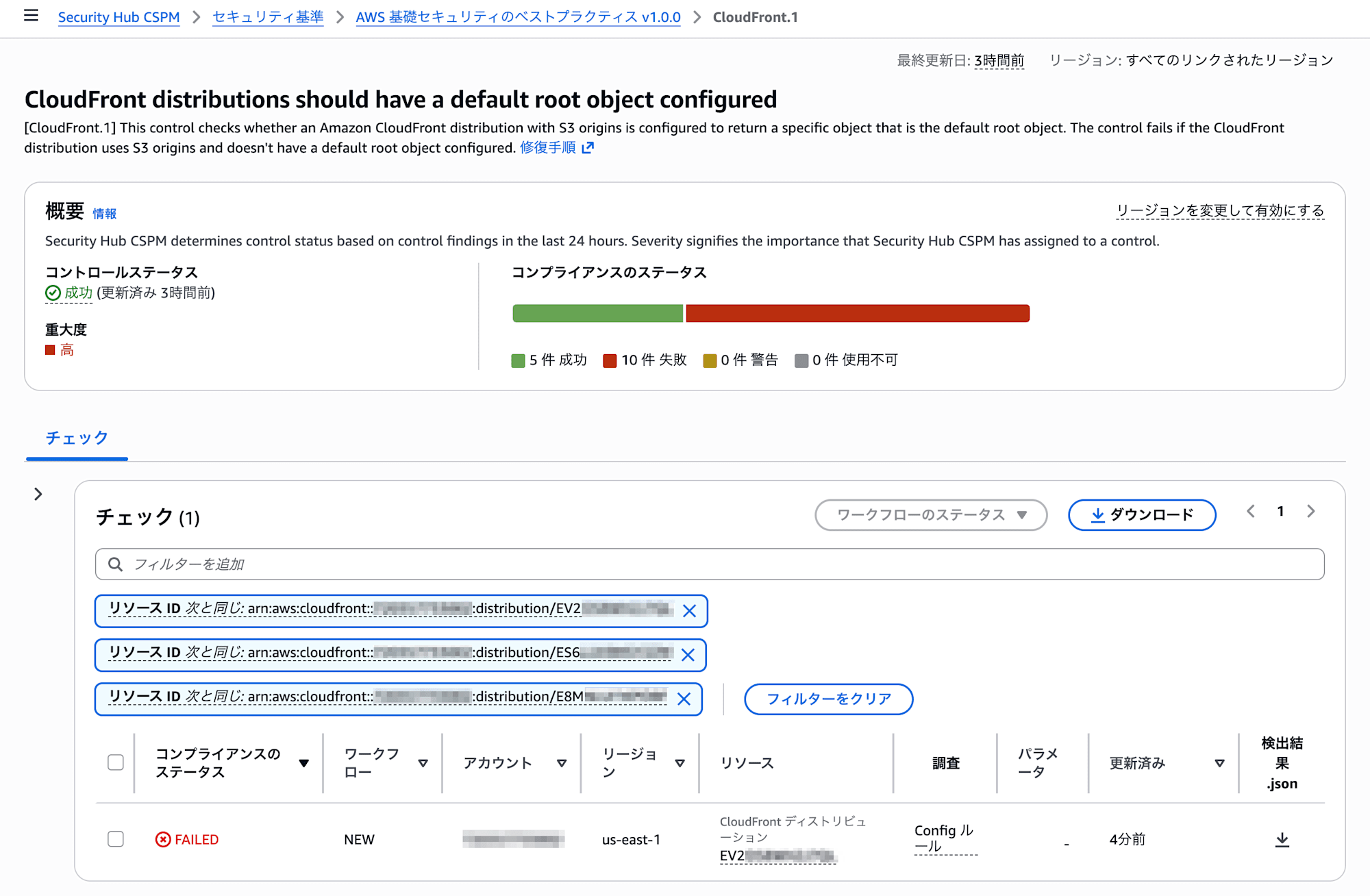This screenshot has height=896, width=1370.
Task: Click the FAILED status icon in row
Action: coord(163,840)
